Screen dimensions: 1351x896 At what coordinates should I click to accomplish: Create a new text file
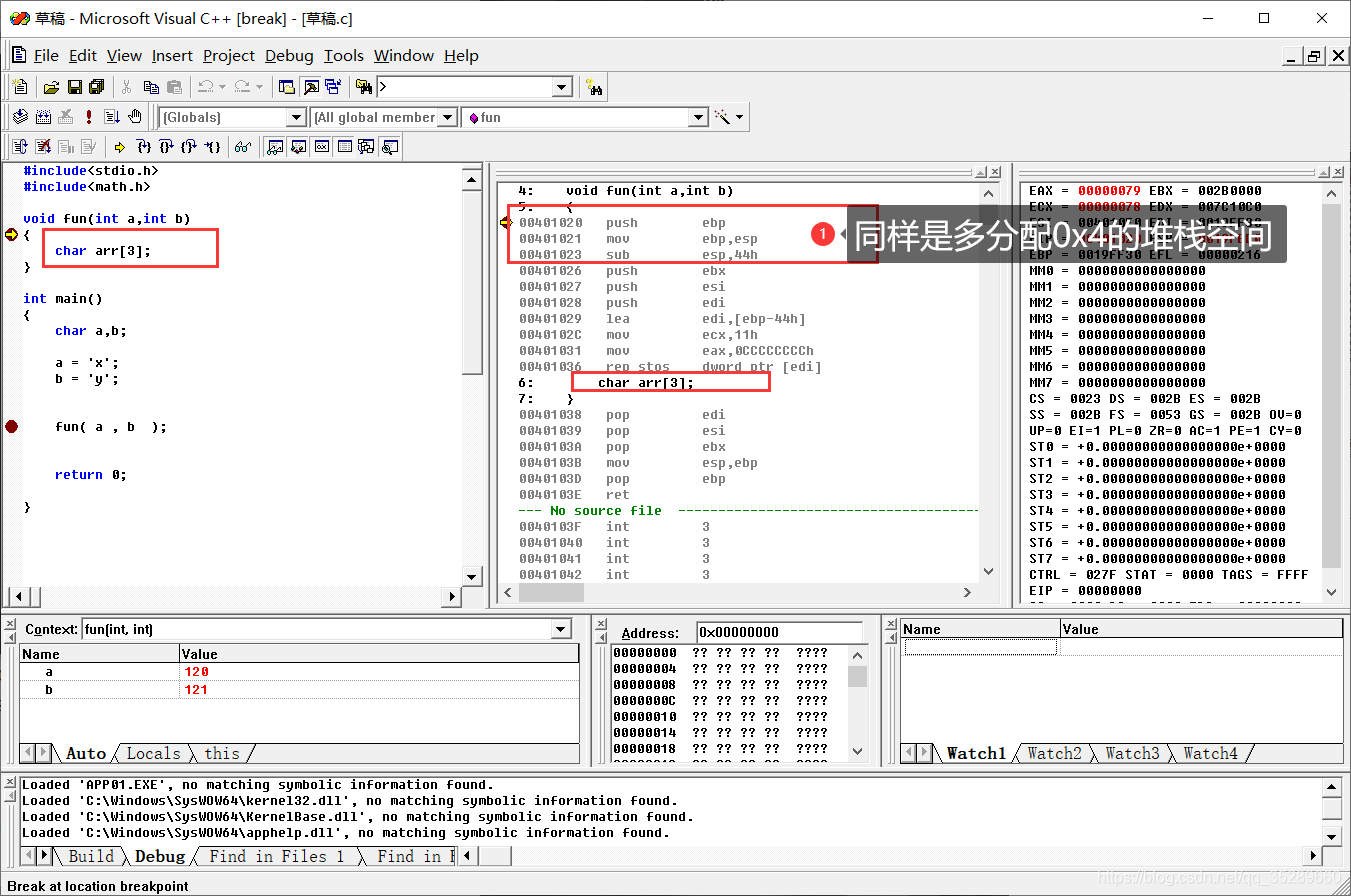point(20,87)
